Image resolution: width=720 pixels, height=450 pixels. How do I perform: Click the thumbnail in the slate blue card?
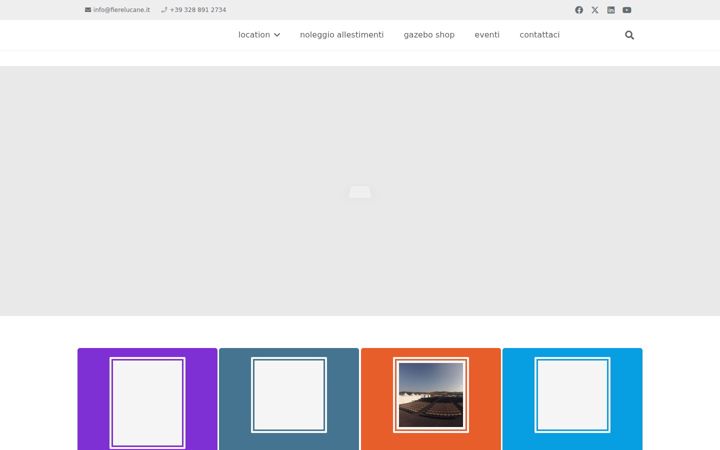289,395
